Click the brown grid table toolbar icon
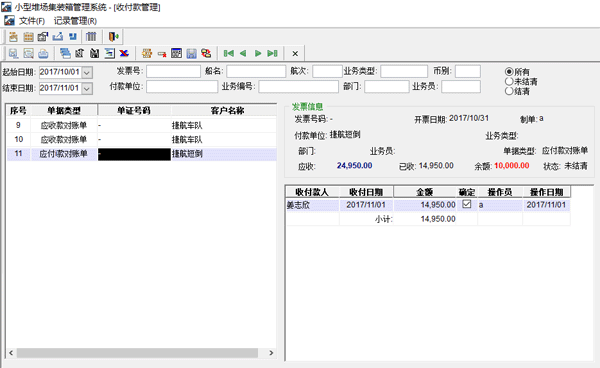 [28, 37]
